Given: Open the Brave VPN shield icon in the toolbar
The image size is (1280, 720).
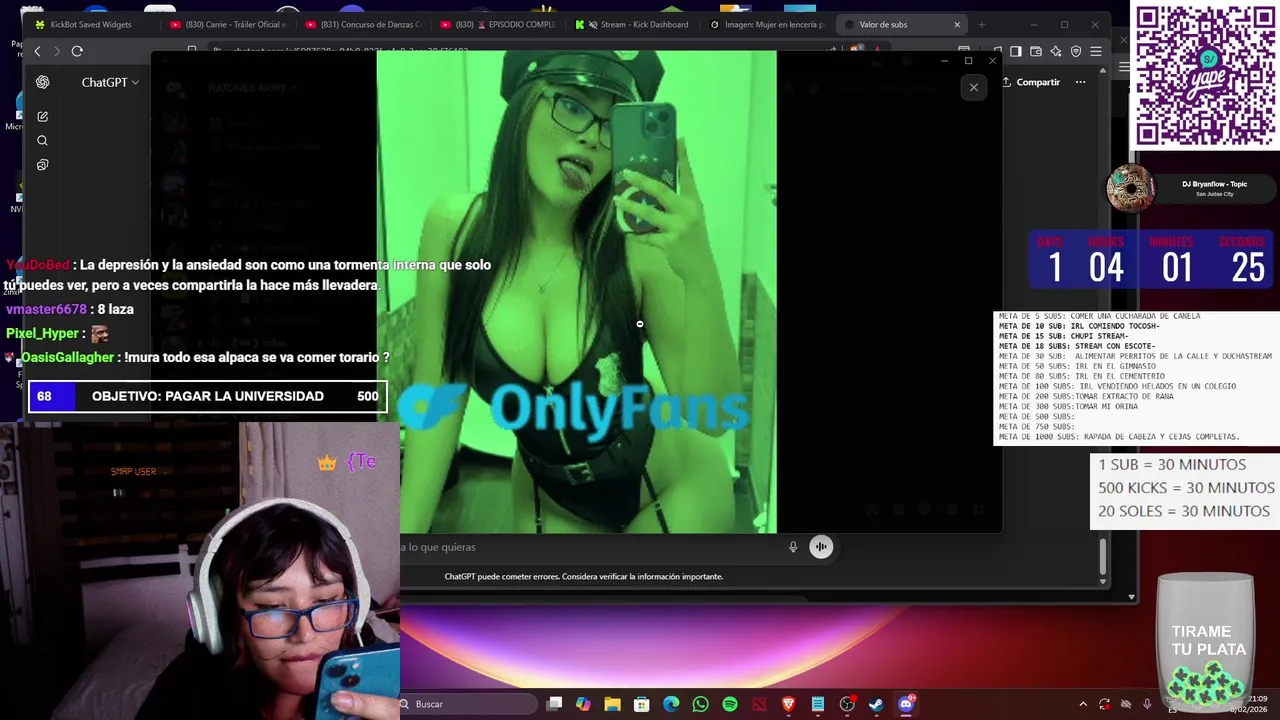Looking at the screenshot, I should point(1076,51).
